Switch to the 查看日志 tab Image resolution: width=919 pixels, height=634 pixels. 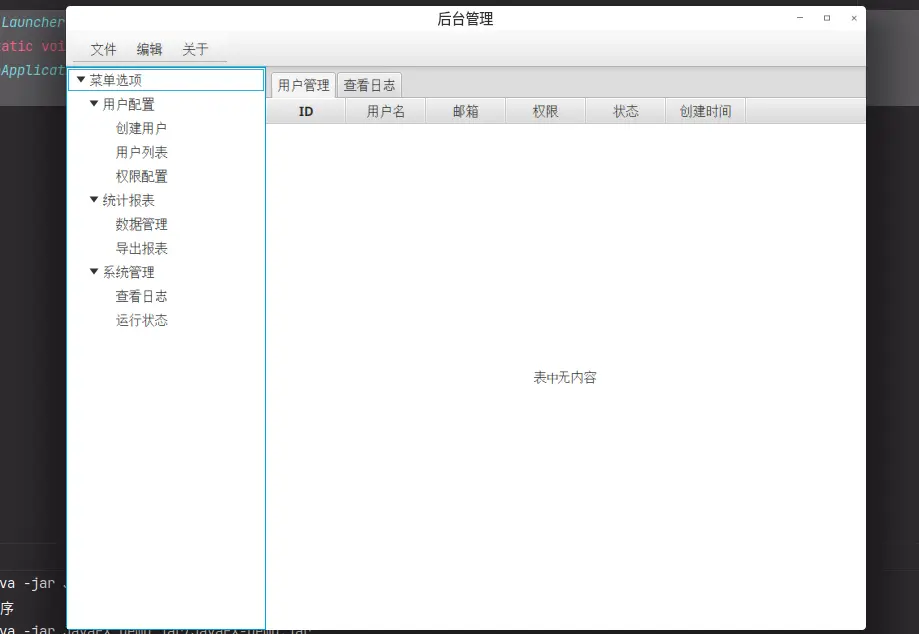(369, 86)
